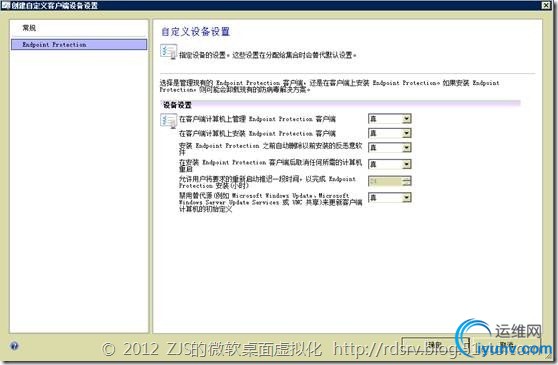Confirm with the 确定 button
This screenshot has width=558, height=365.
(x=435, y=345)
